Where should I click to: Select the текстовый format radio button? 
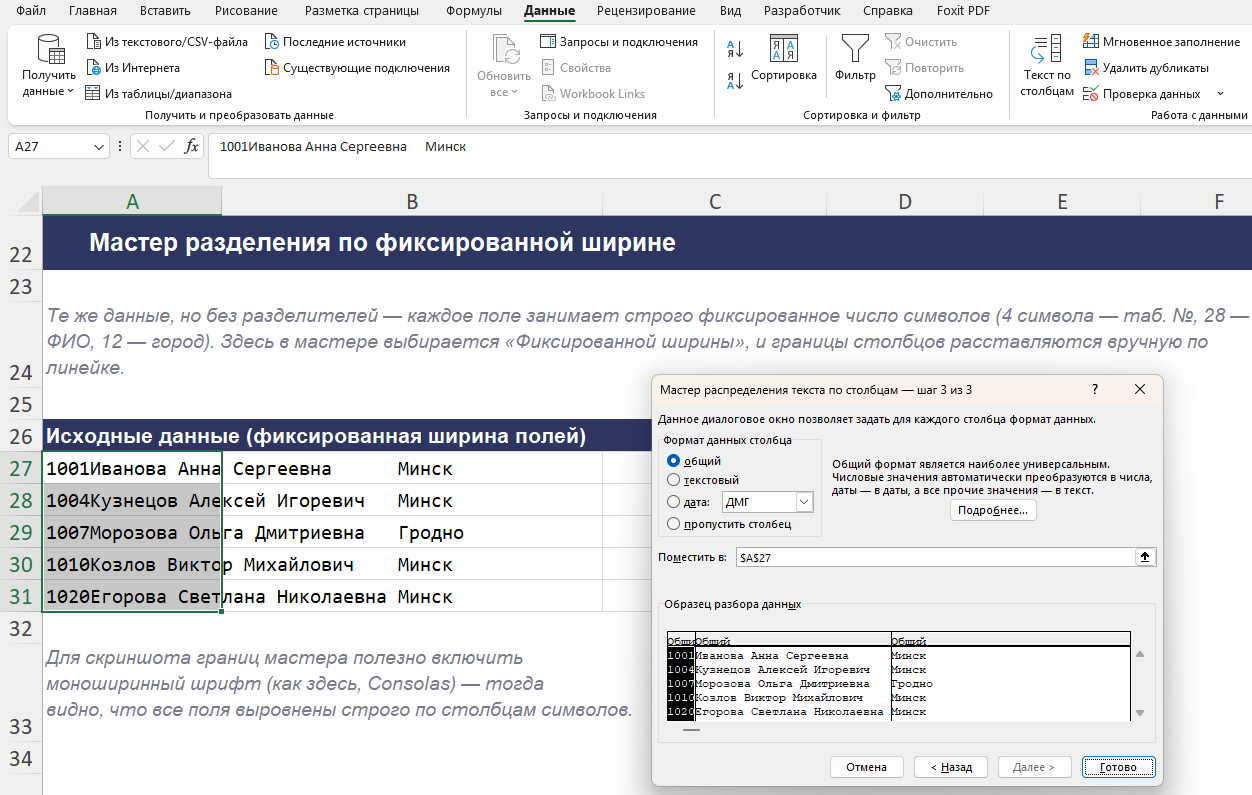pos(673,480)
